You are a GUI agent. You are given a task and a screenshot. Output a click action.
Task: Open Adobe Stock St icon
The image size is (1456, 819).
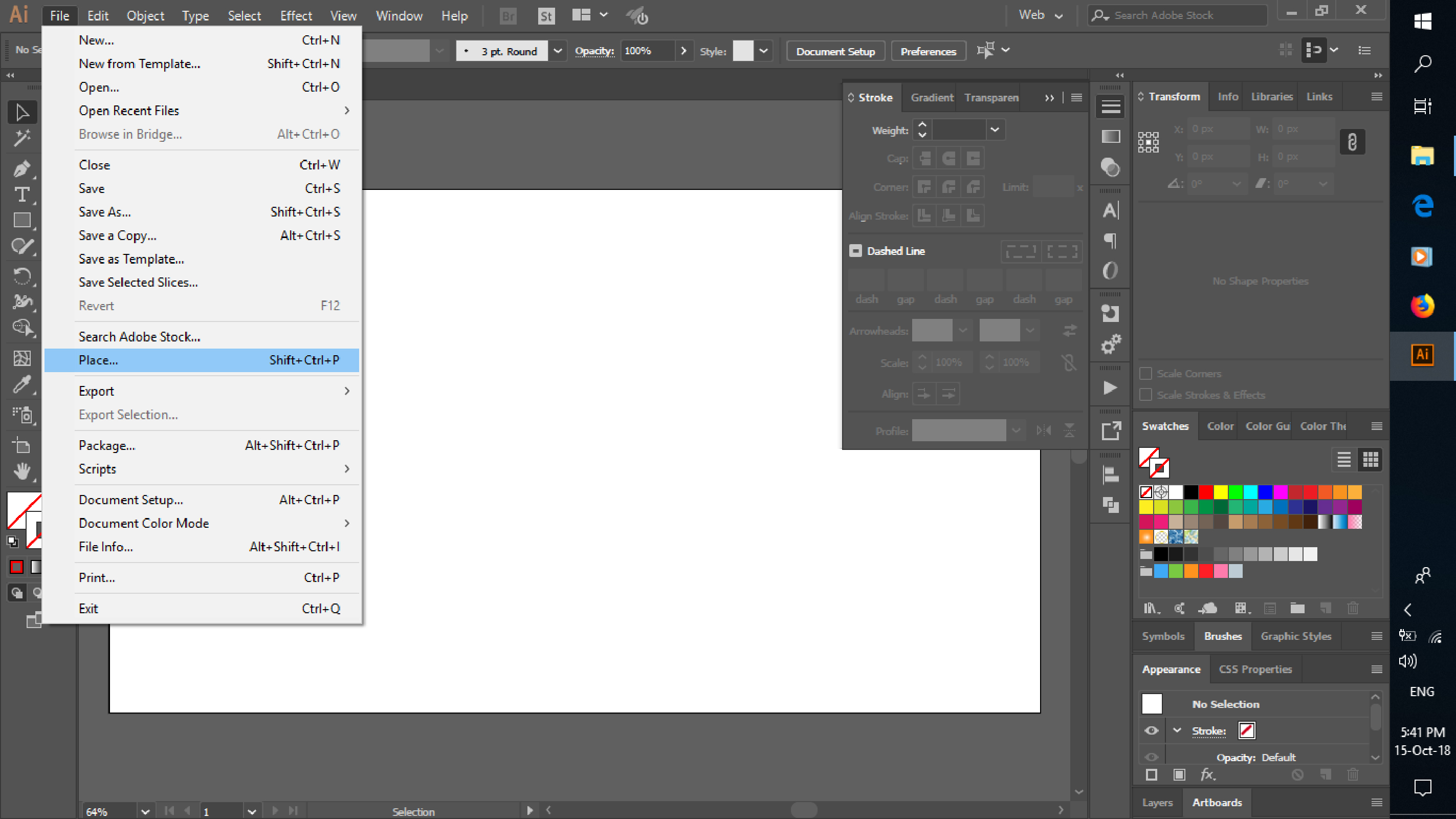pyautogui.click(x=545, y=16)
